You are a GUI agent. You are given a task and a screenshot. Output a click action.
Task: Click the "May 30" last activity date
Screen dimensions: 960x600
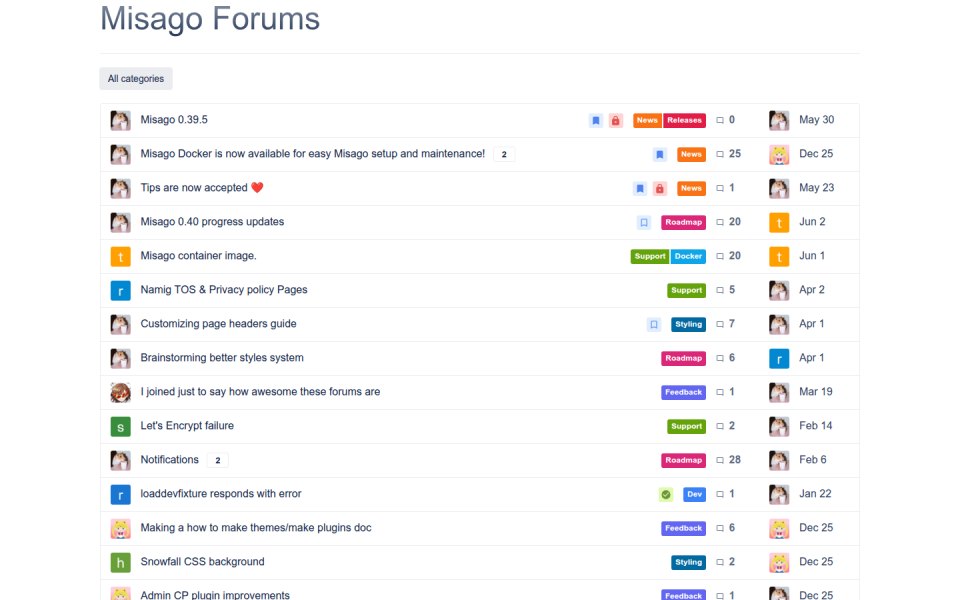coord(817,119)
